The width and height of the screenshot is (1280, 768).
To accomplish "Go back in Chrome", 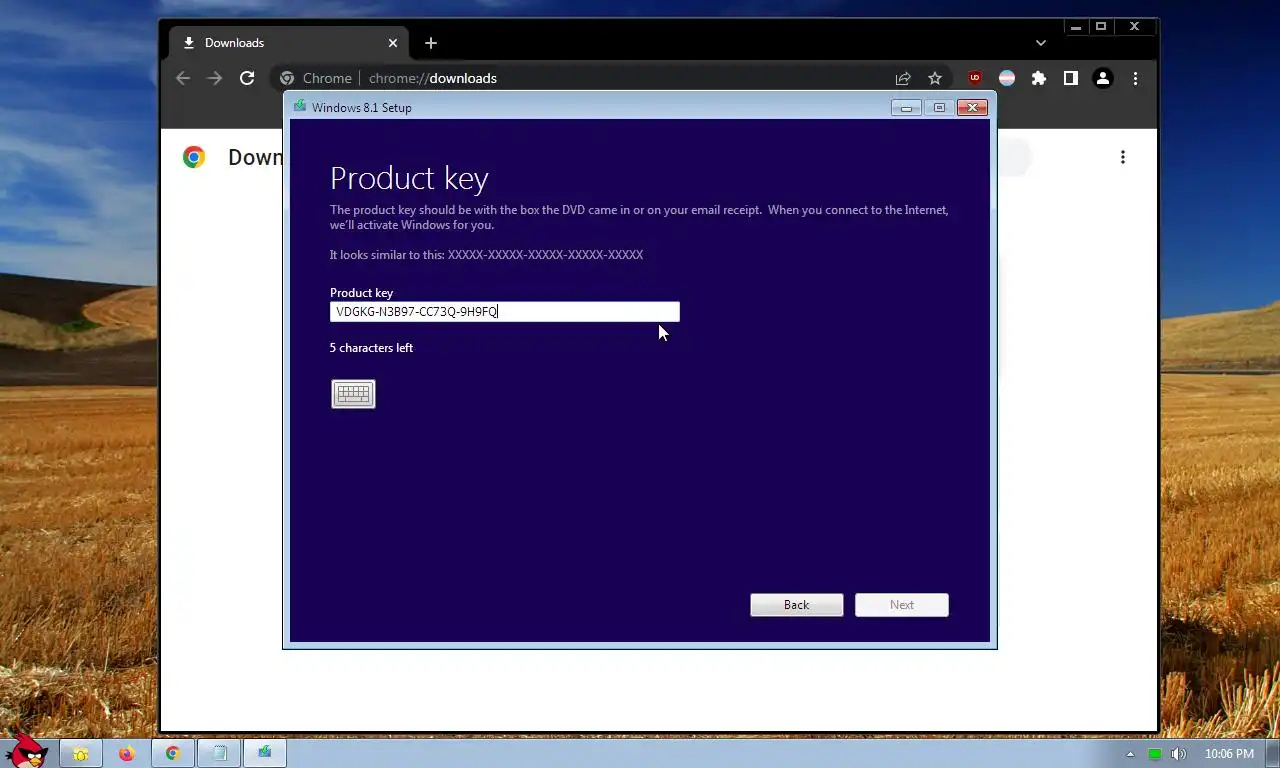I will [x=183, y=78].
